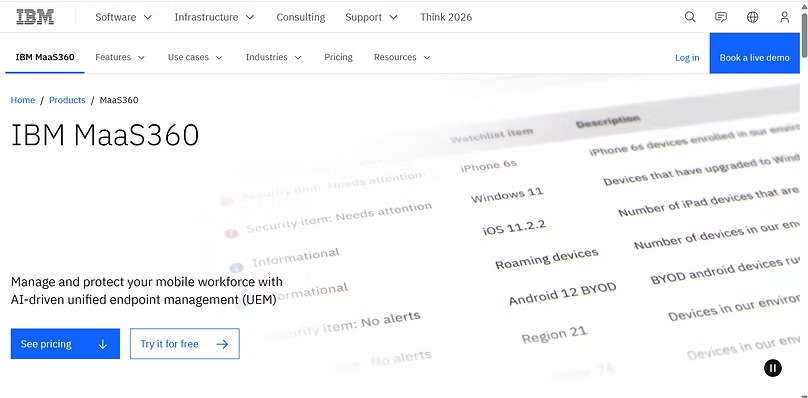This screenshot has width=808, height=398.
Task: Expand the Infrastructure menu
Action: 214,17
